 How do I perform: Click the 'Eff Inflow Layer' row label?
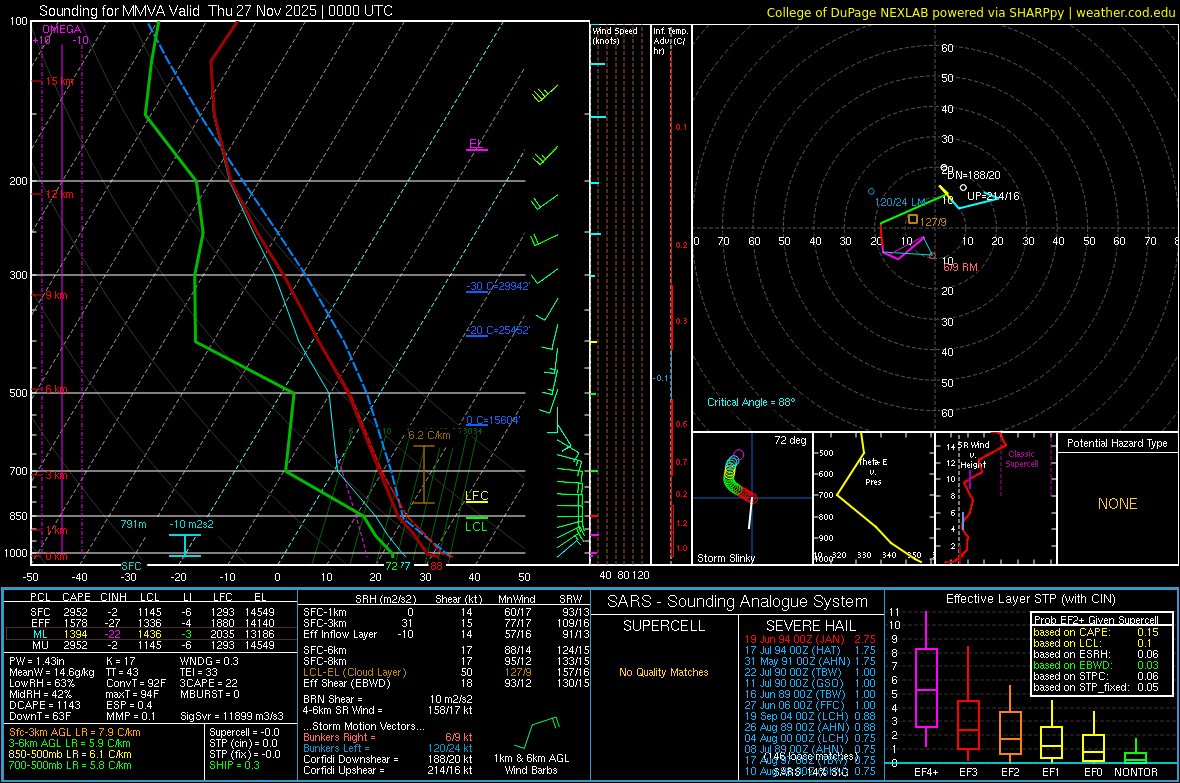tap(340, 634)
